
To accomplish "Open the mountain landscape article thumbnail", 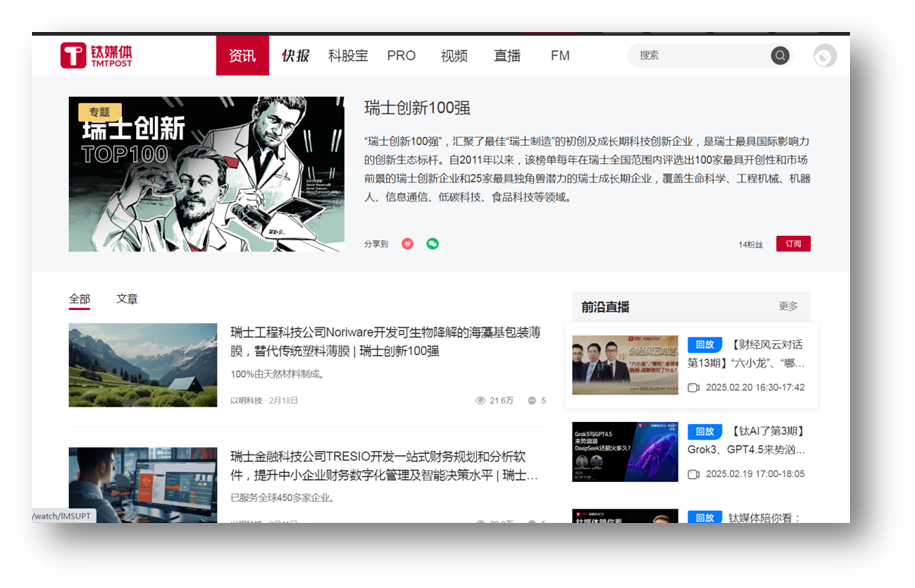I will tap(143, 365).
